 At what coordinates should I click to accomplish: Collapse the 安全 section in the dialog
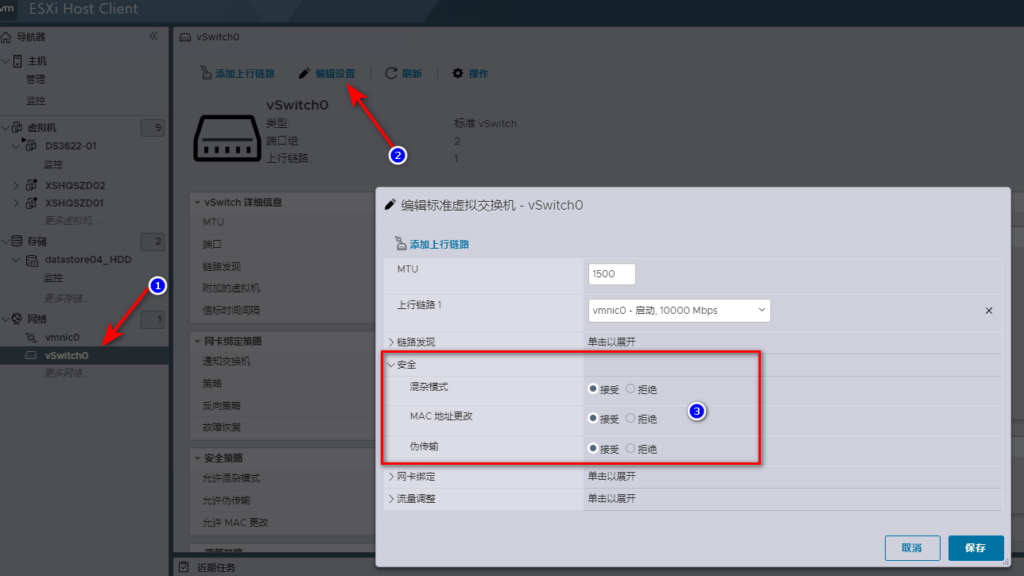click(391, 365)
